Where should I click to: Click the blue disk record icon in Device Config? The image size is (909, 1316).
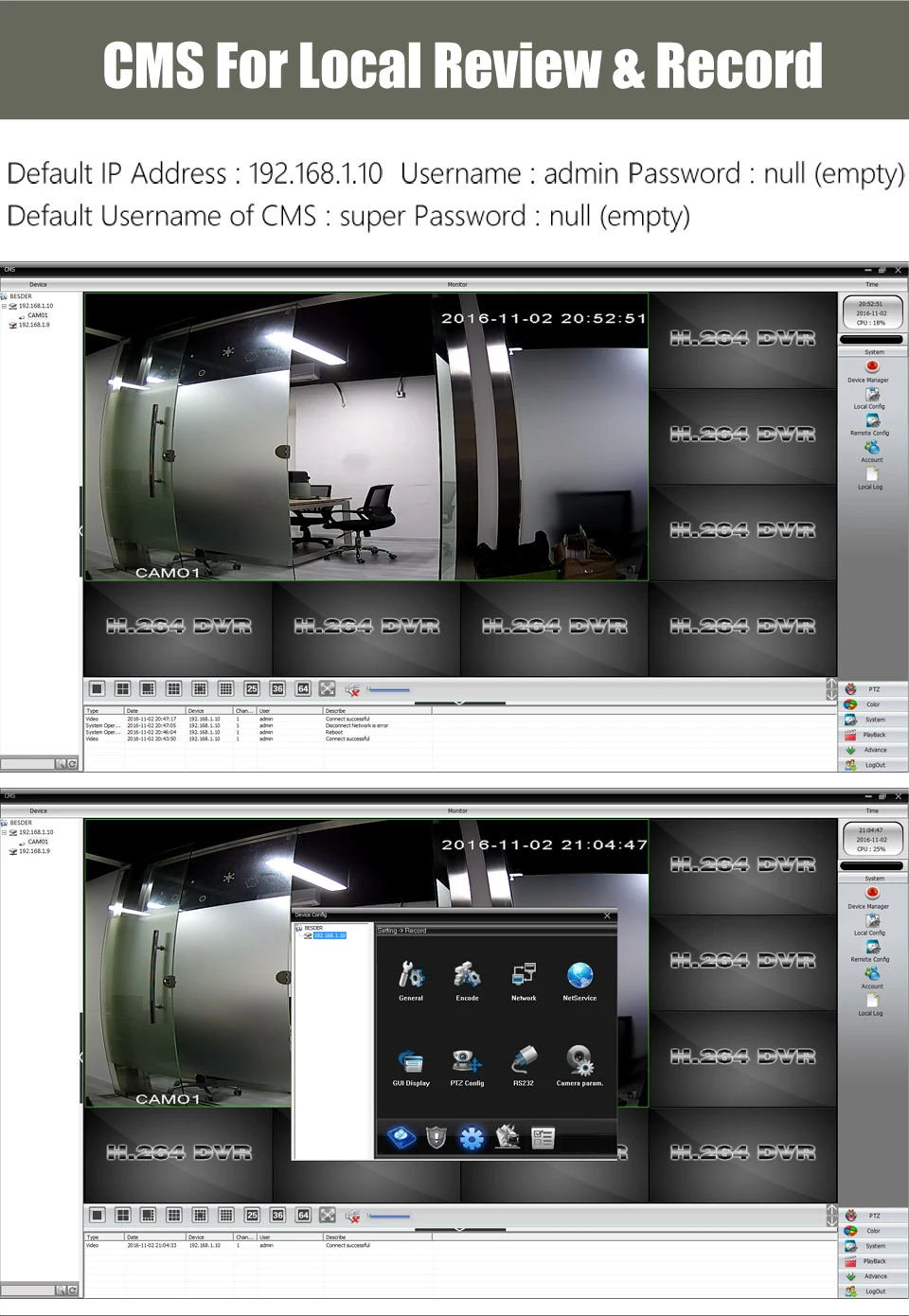tap(401, 1136)
